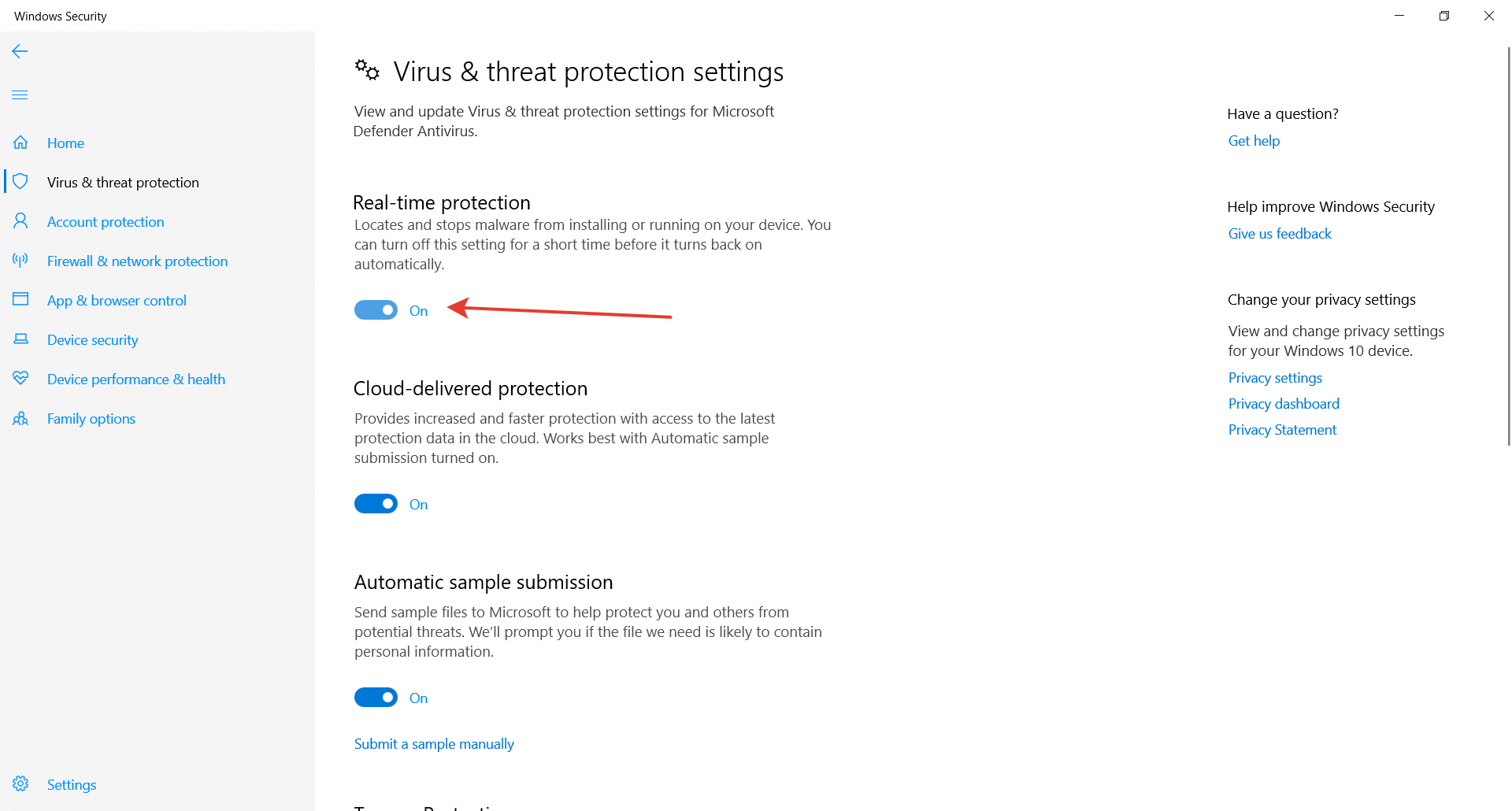Click the vertical scrollbar on the right
This screenshot has width=1512, height=811.
pos(1508,246)
